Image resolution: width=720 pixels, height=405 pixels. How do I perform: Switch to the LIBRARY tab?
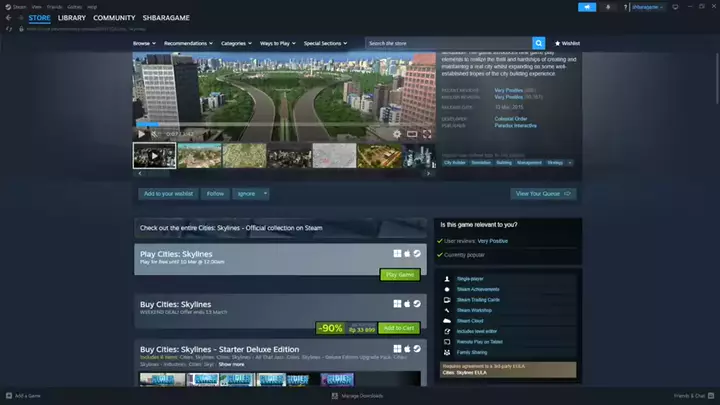(72, 18)
